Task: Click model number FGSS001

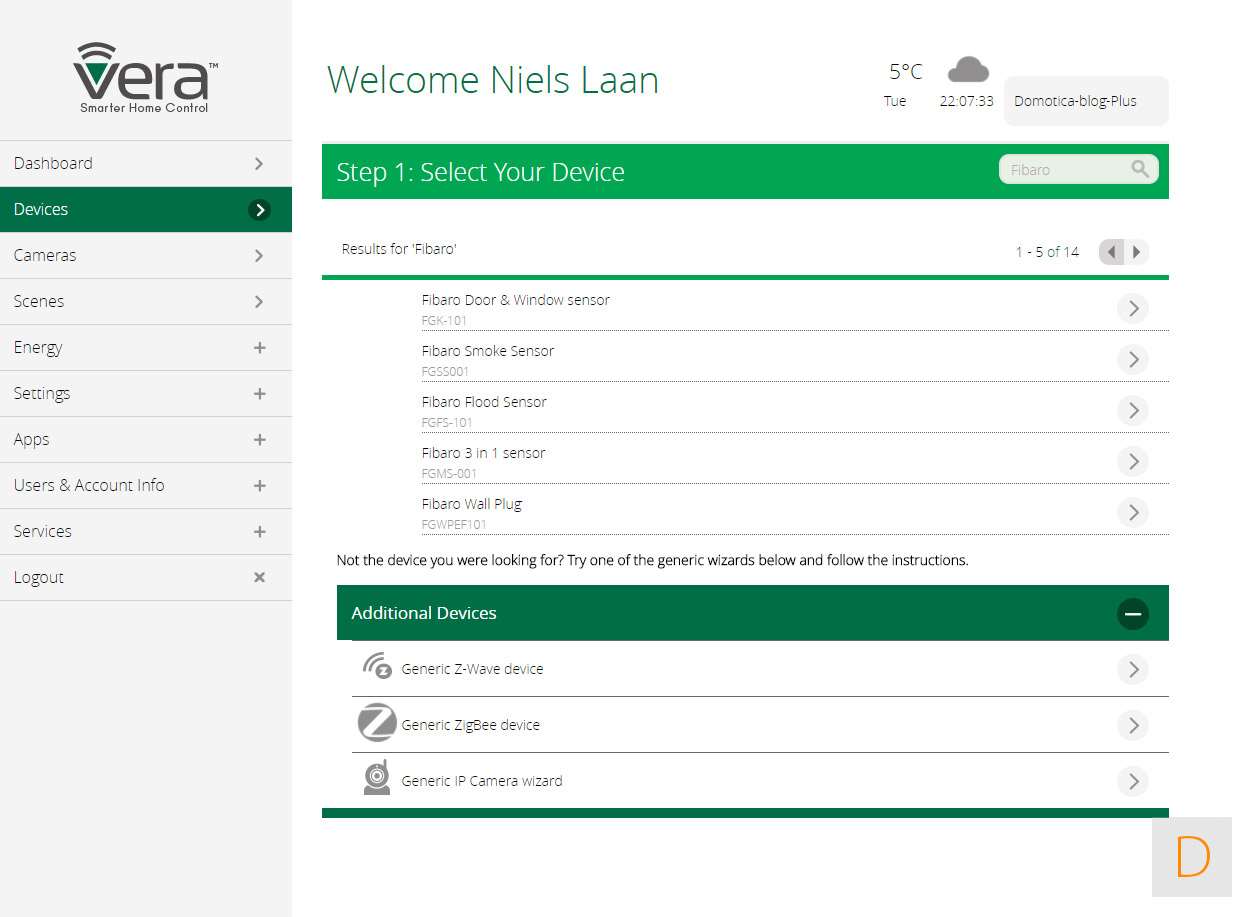Action: 445,372
